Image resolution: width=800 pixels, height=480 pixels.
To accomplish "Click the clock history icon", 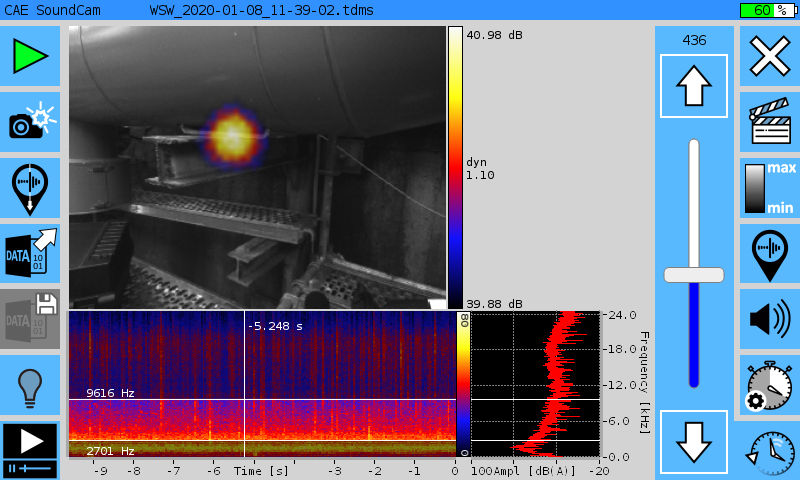I will [770, 450].
